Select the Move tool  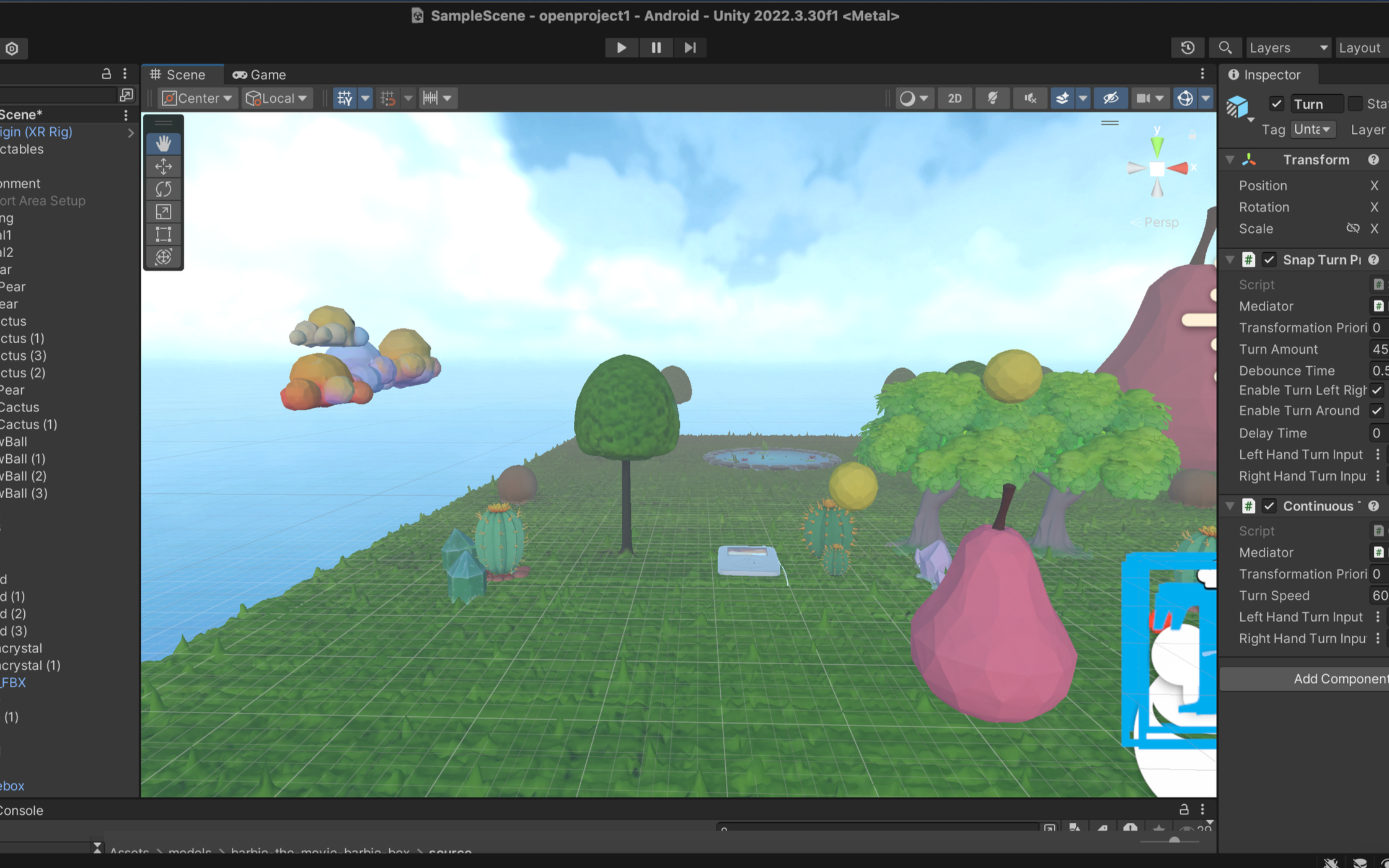(x=164, y=166)
